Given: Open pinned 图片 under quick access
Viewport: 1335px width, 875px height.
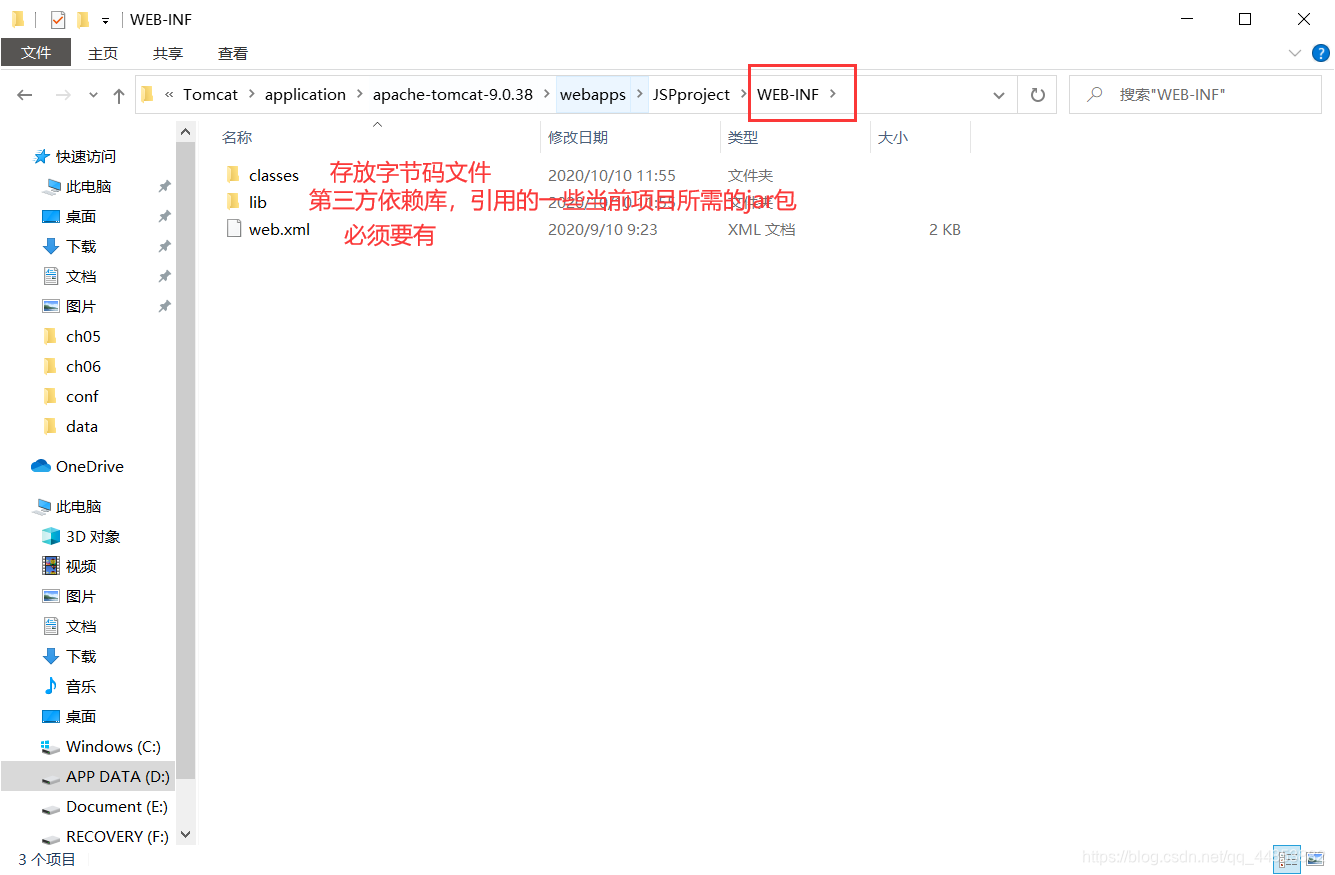Looking at the screenshot, I should click(81, 306).
